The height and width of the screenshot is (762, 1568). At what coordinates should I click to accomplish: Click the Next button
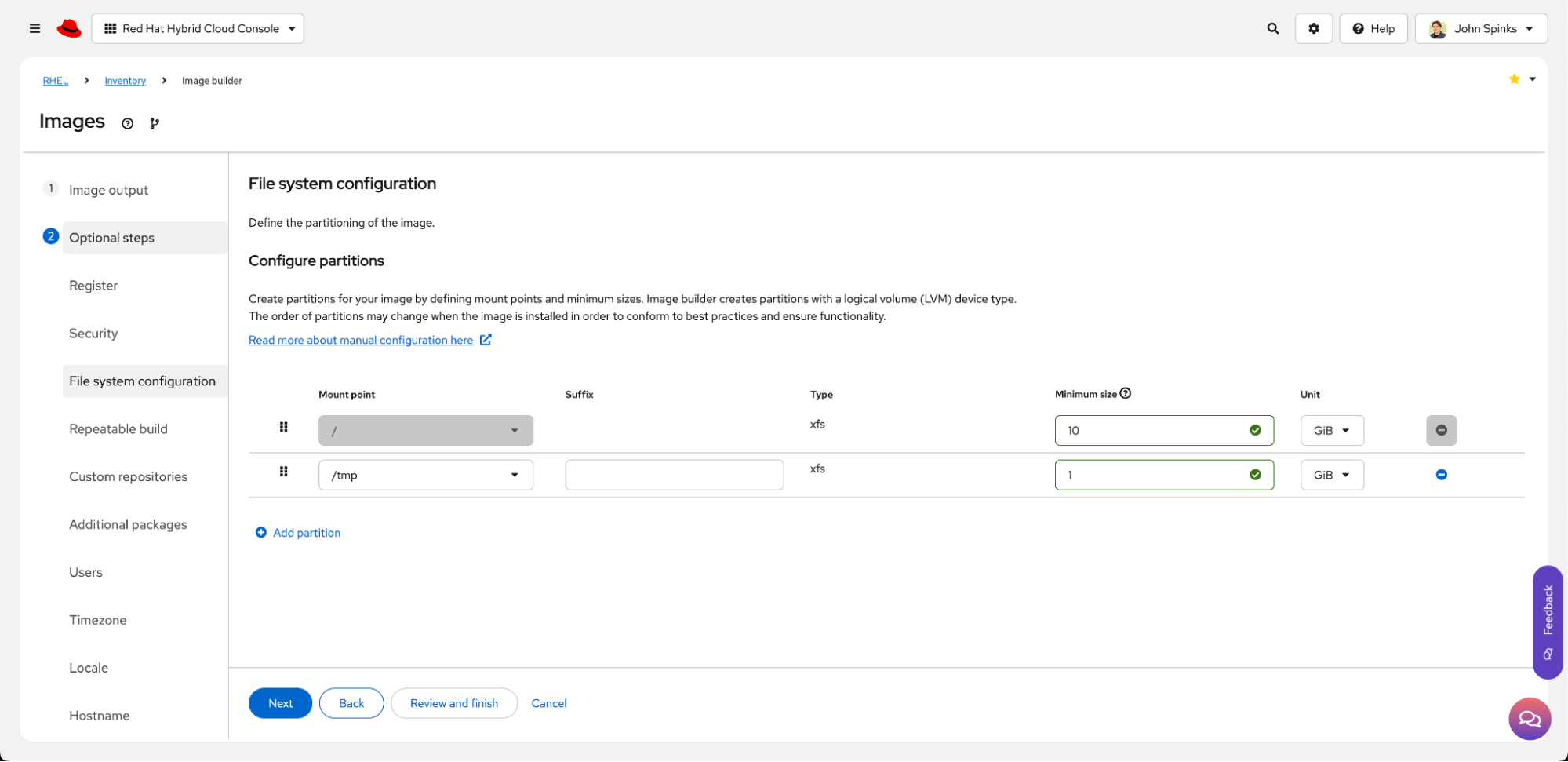[280, 703]
